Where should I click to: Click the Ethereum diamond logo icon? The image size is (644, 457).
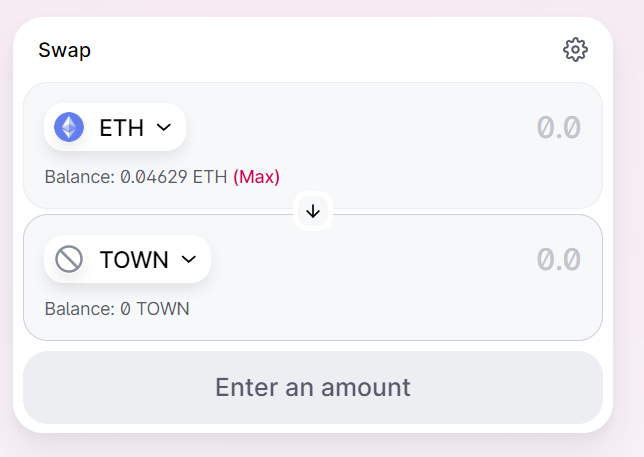pos(69,127)
